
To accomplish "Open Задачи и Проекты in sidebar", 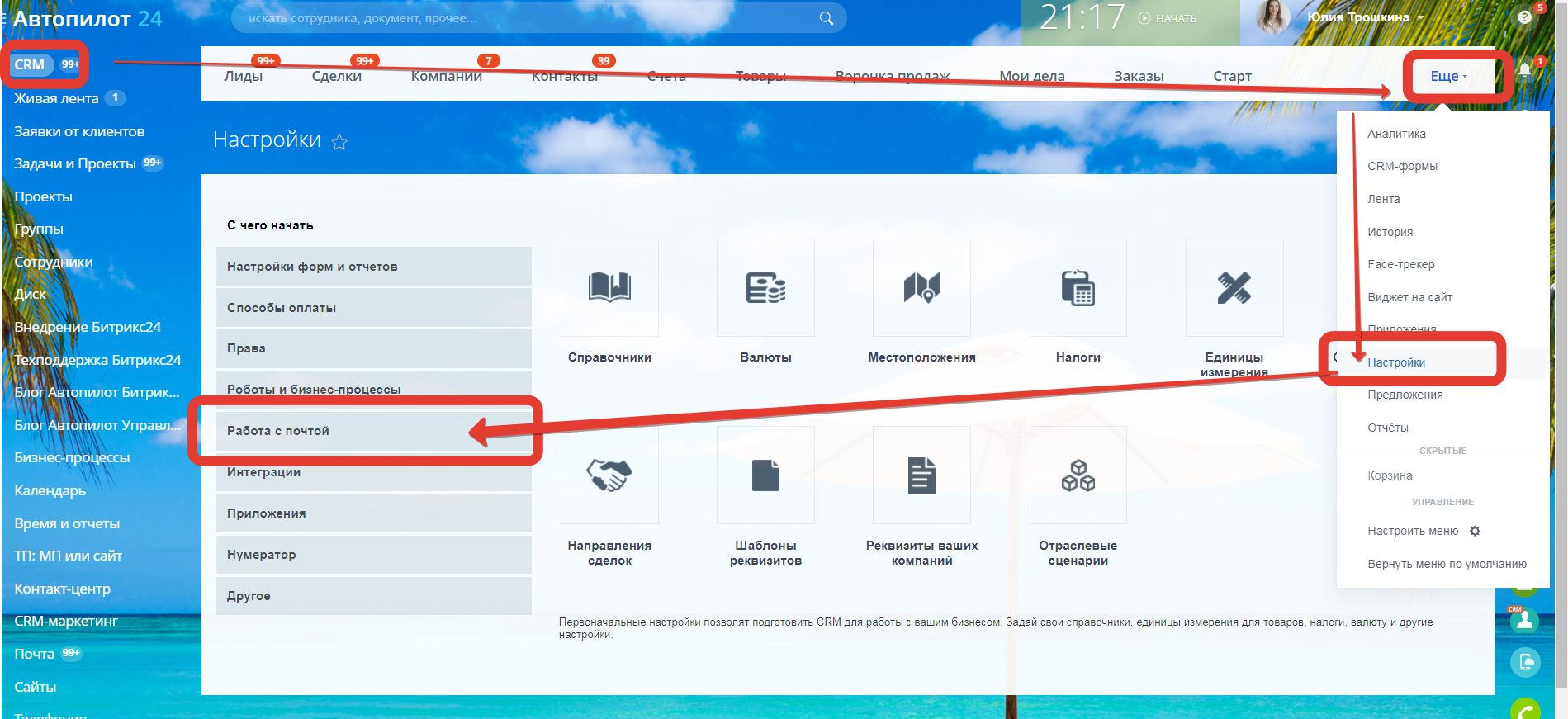I will [x=75, y=163].
